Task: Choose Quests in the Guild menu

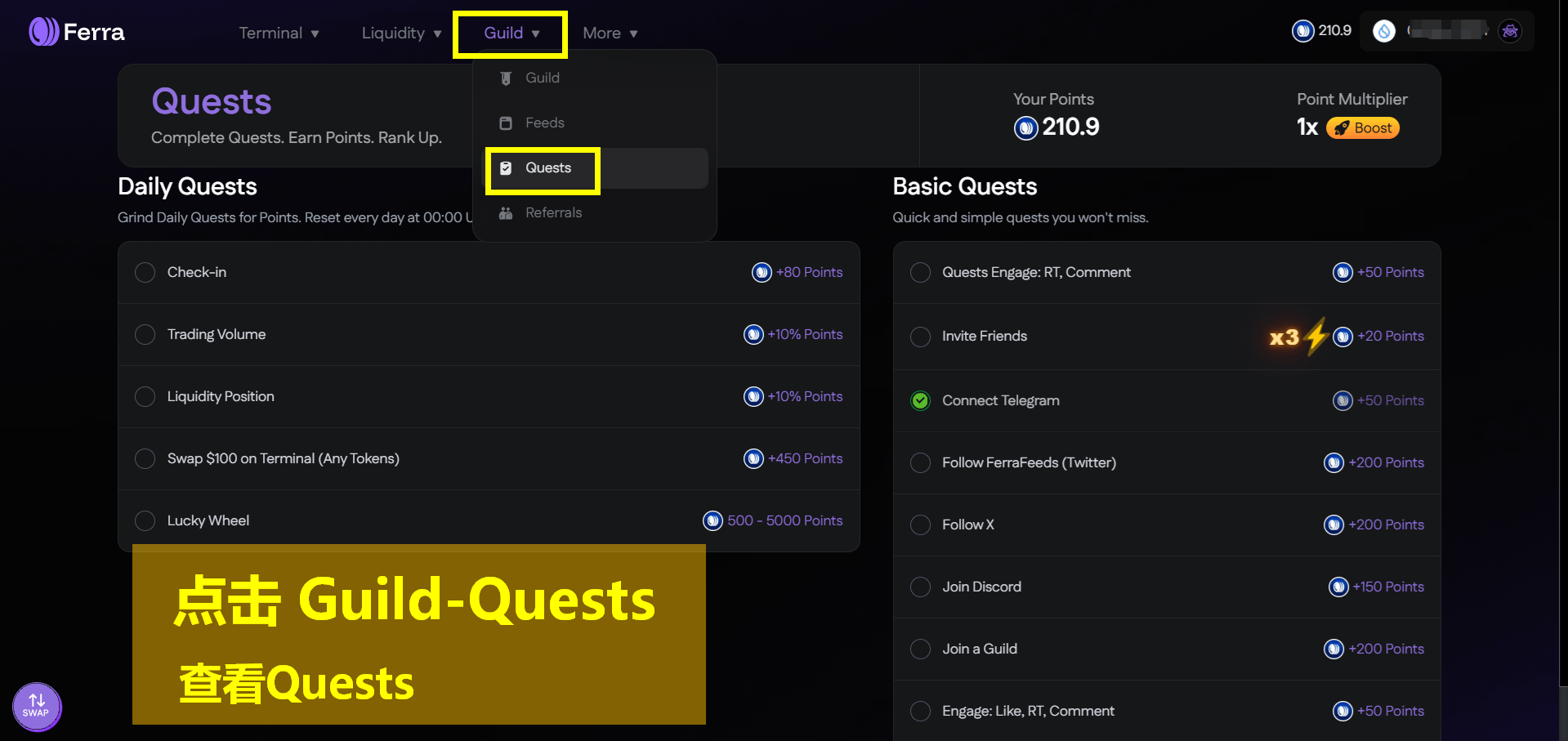Action: (x=595, y=167)
